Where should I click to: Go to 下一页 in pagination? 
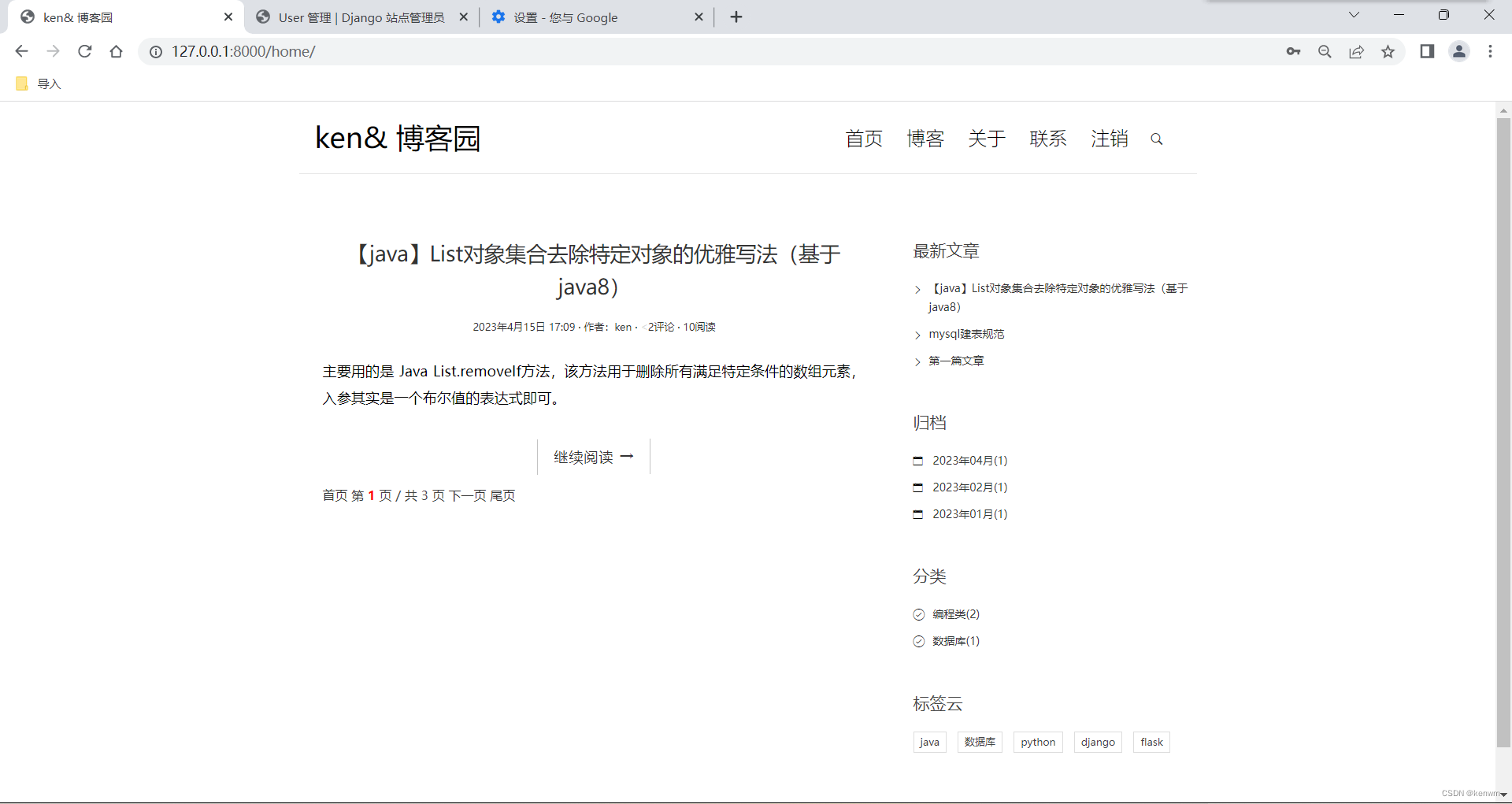click(x=468, y=495)
